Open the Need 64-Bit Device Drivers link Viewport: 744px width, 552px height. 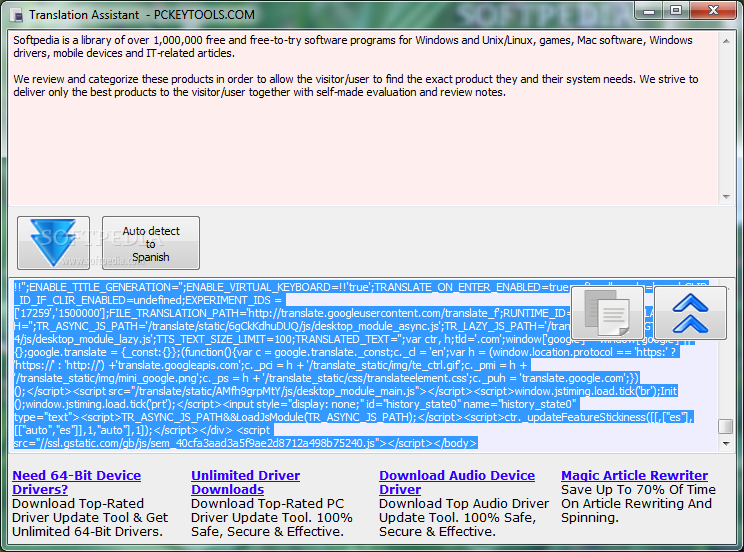[x=76, y=482]
